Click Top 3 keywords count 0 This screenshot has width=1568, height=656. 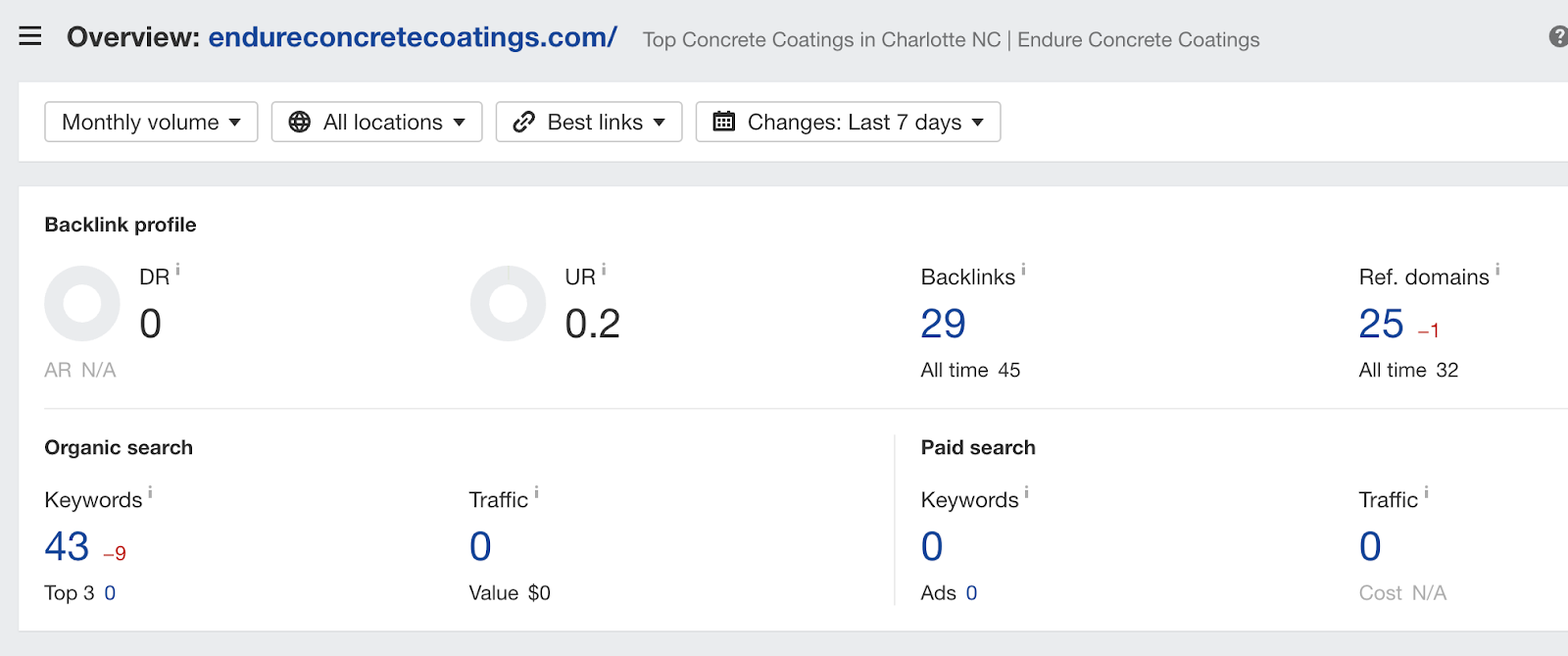[x=110, y=593]
